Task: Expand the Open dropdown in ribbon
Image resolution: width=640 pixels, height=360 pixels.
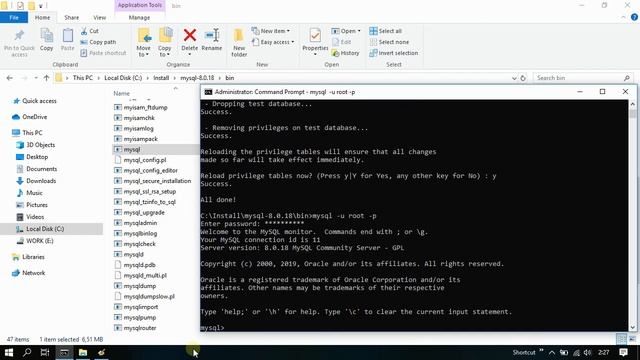Action: (346, 31)
